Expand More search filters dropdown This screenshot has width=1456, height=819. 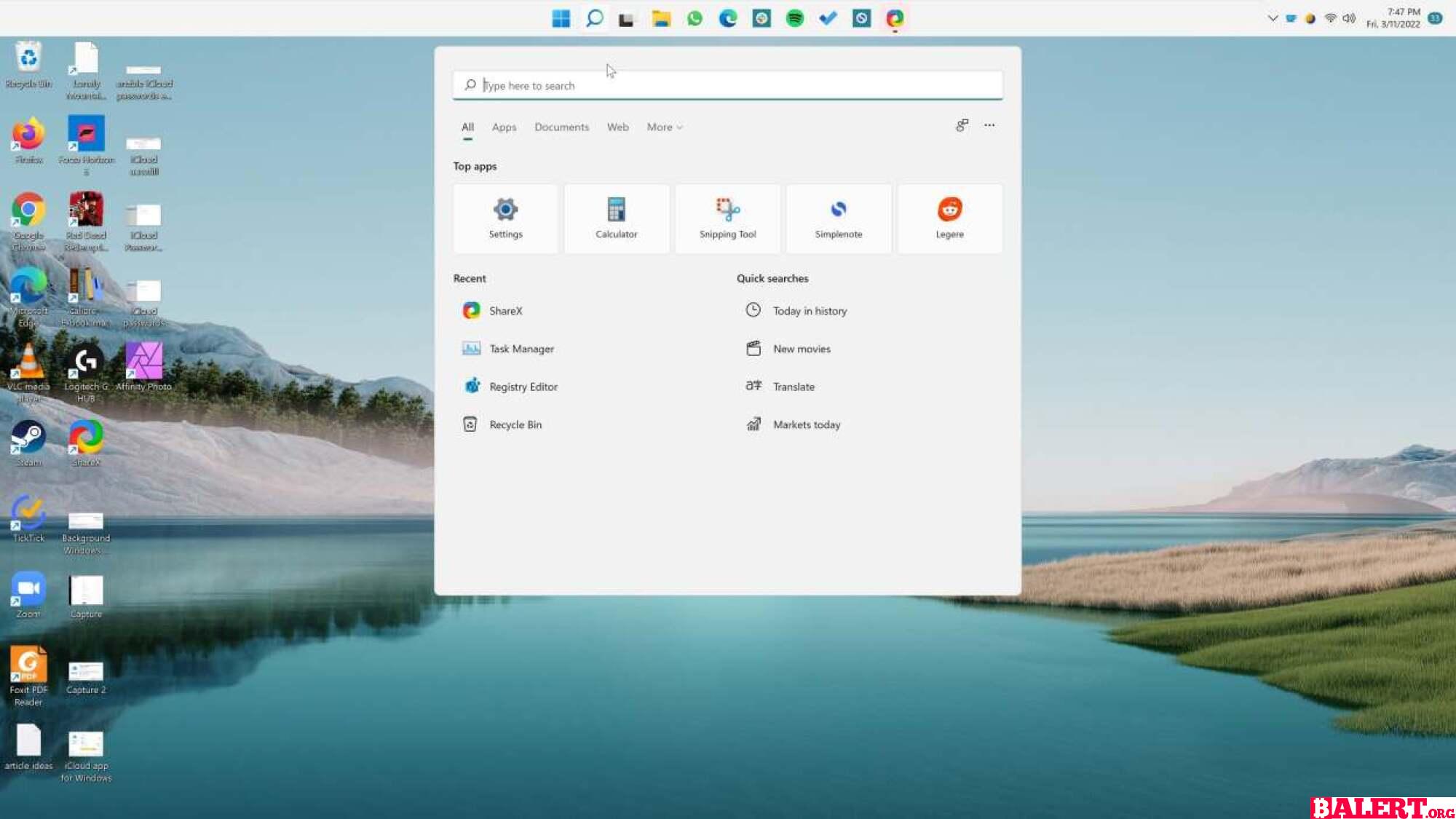click(x=664, y=127)
